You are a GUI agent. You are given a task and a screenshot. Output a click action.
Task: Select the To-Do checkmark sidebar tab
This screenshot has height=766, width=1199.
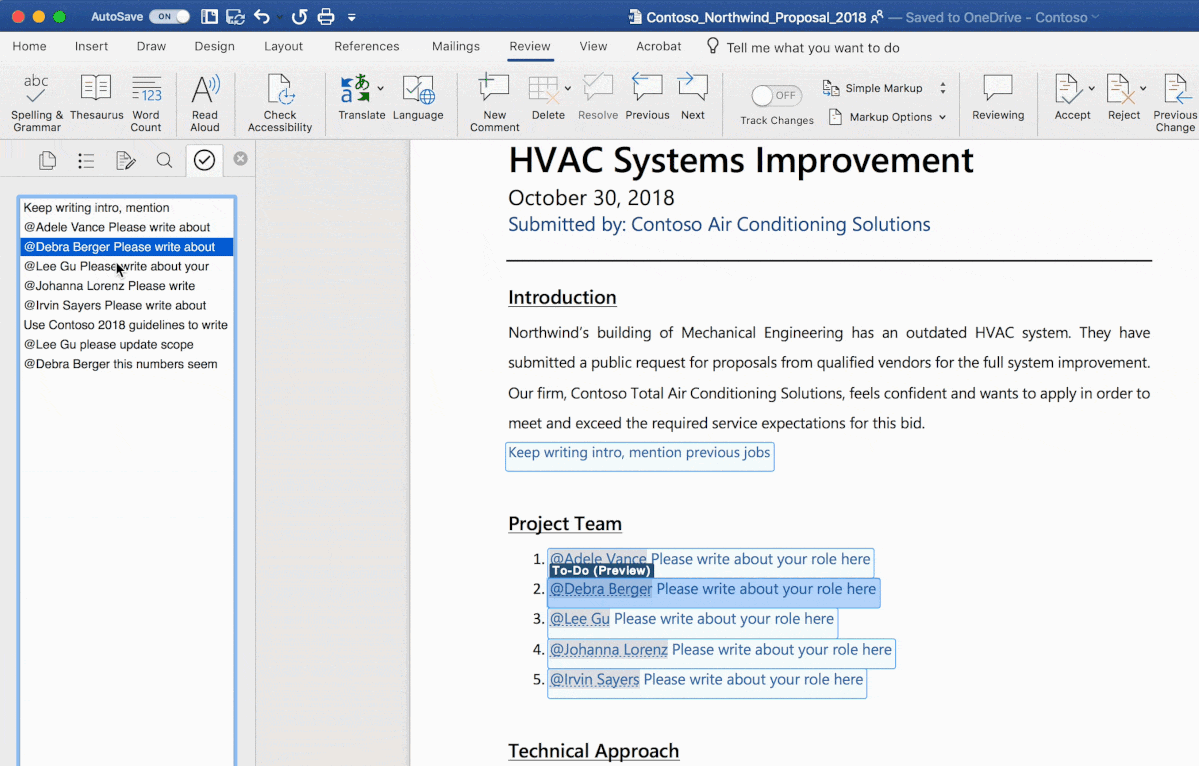tap(204, 160)
